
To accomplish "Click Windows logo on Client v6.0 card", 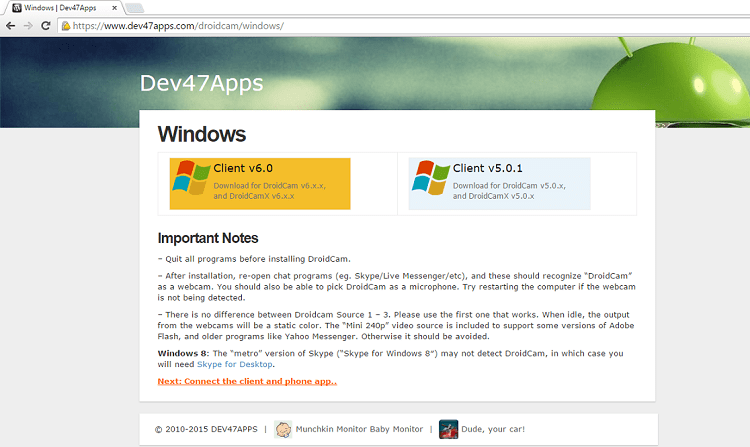I will pos(191,177).
